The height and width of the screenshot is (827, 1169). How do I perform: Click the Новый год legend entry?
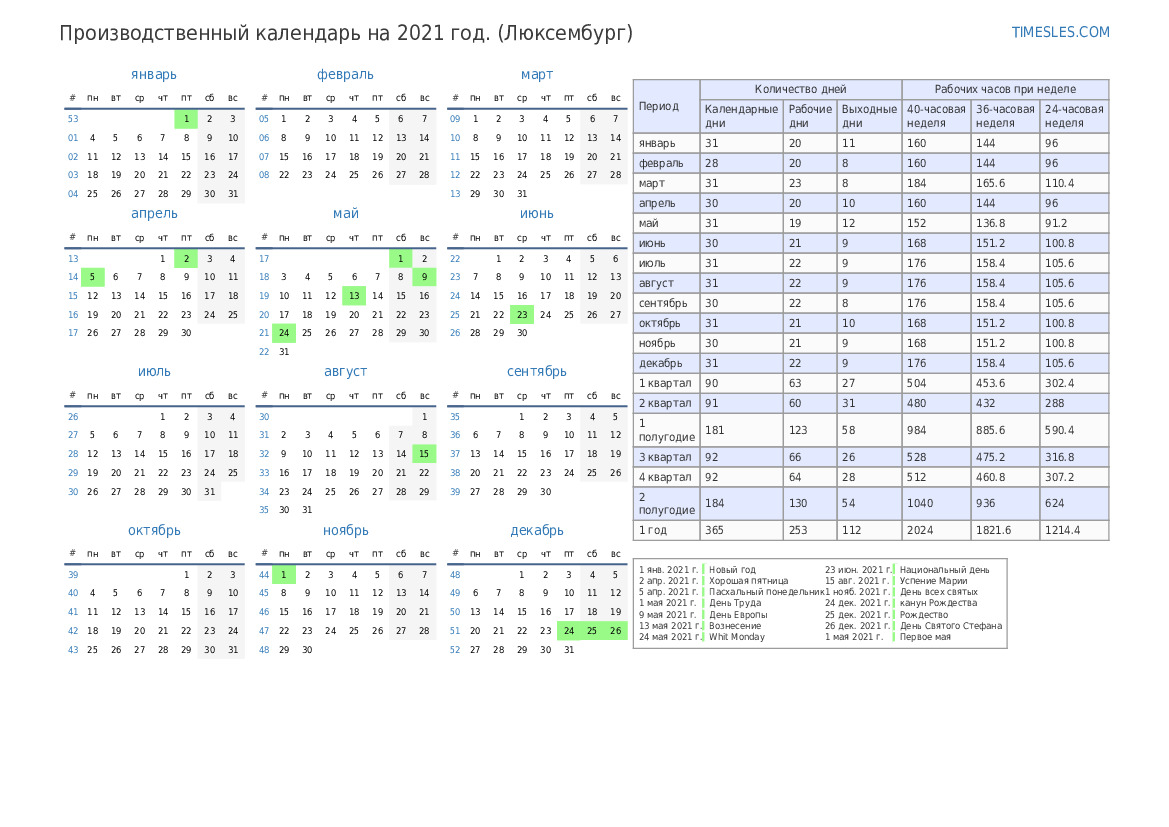pyautogui.click(x=732, y=570)
